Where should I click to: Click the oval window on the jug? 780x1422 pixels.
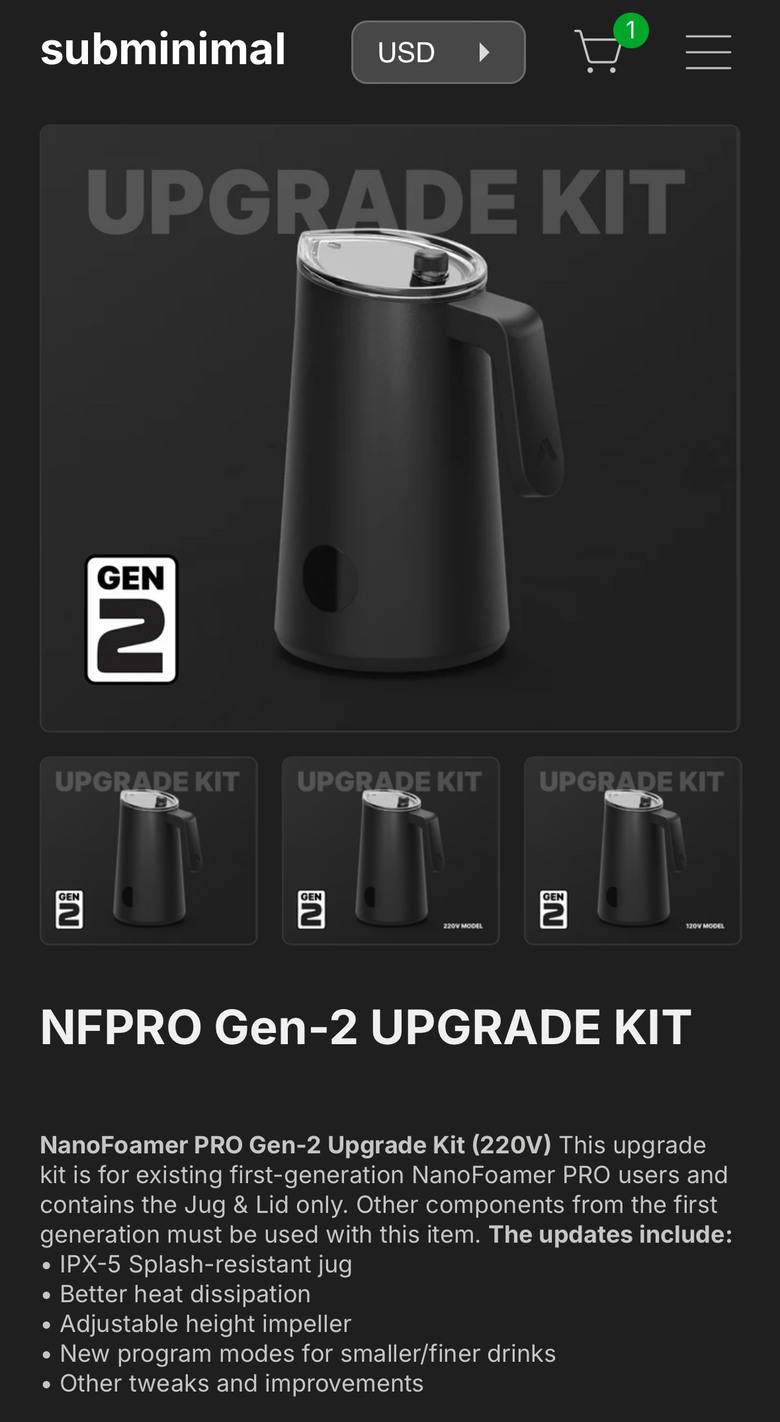click(x=329, y=580)
